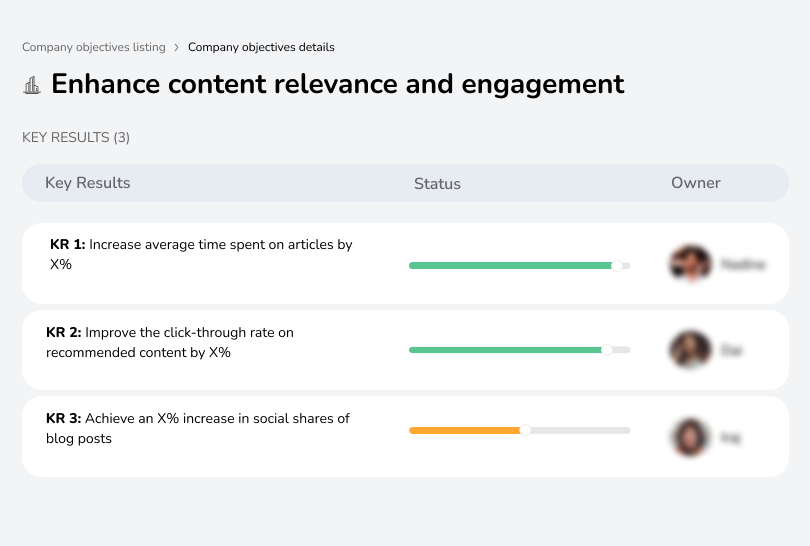Viewport: 810px width, 546px height.
Task: Click the Key Results column header
Action: pos(88,183)
